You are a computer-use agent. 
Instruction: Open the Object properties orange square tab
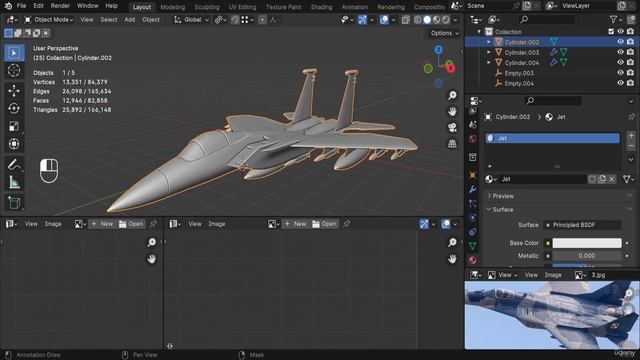[473, 175]
